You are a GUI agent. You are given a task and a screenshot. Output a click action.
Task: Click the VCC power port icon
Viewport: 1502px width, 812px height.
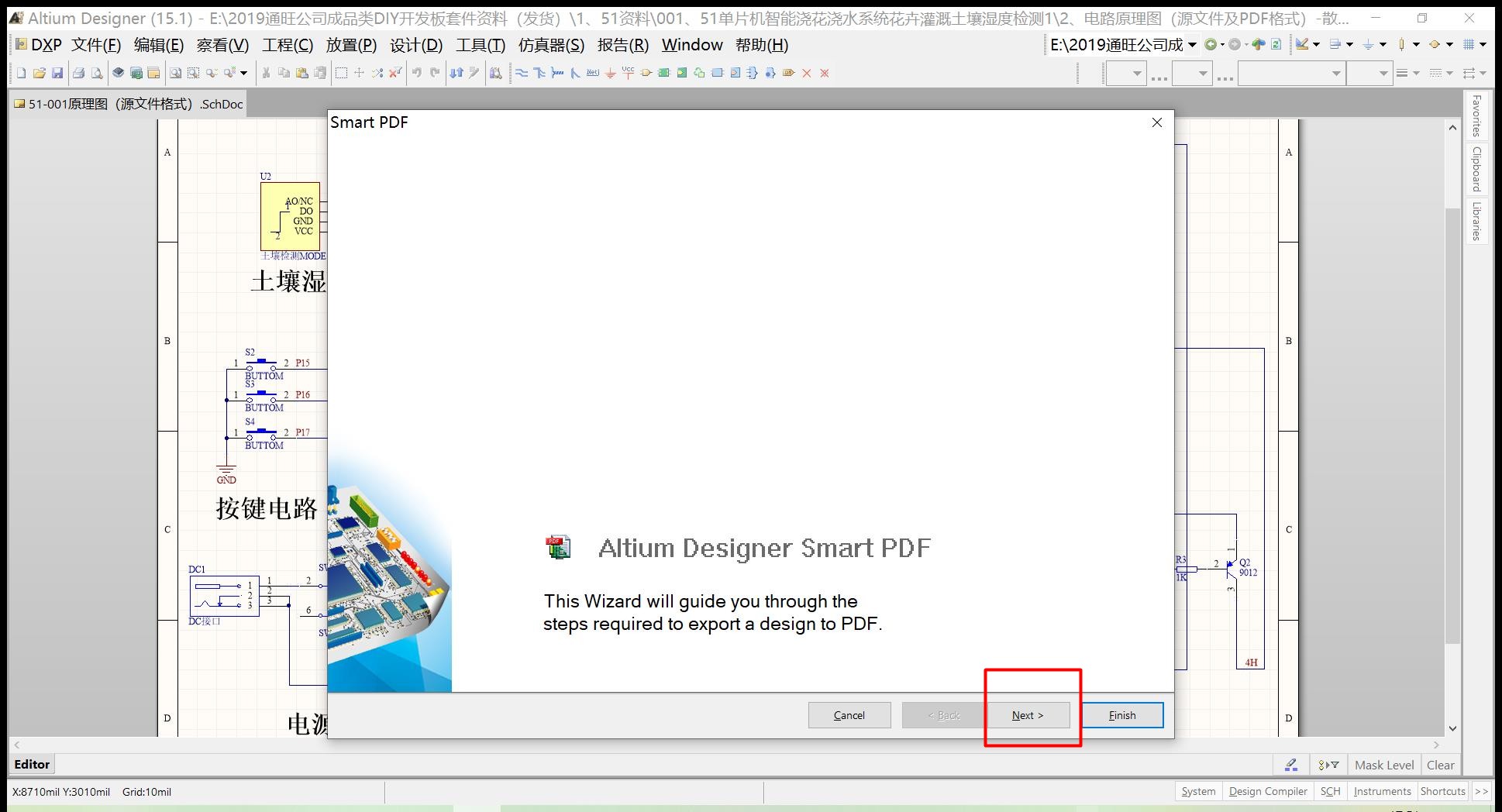click(628, 73)
